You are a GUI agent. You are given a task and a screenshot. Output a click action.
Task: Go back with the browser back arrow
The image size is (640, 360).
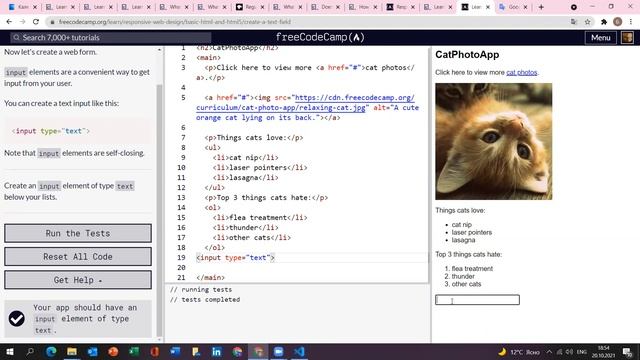[9, 22]
